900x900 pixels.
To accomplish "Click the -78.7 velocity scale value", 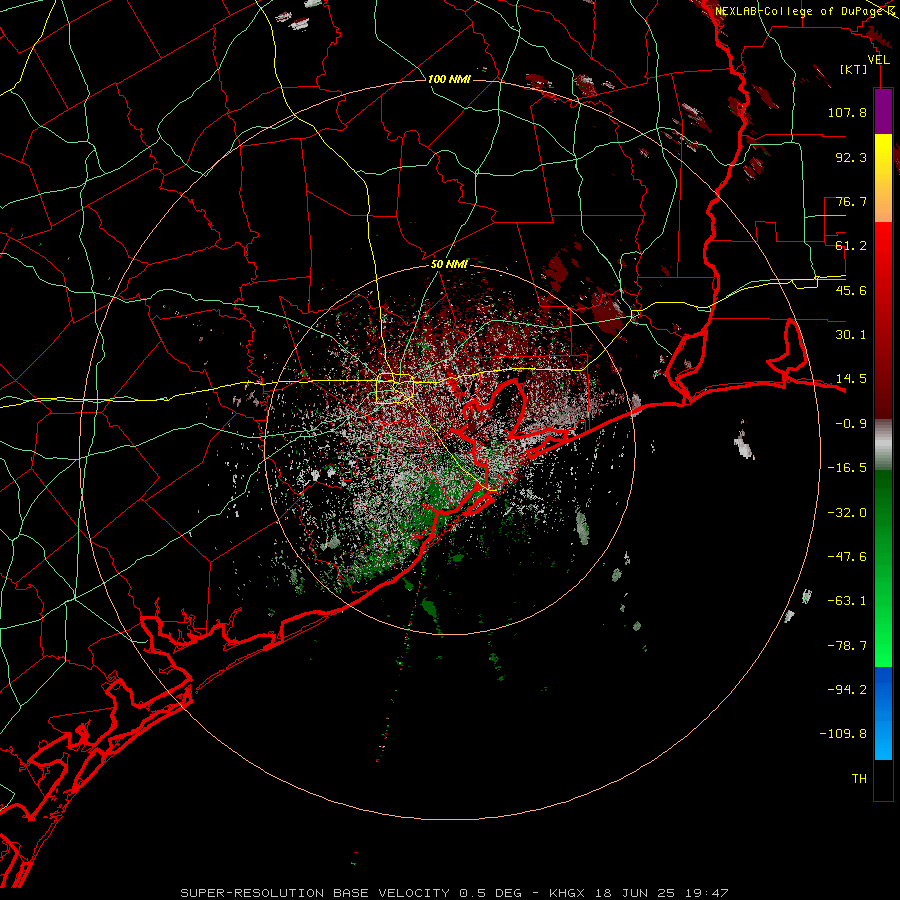I will point(847,646).
